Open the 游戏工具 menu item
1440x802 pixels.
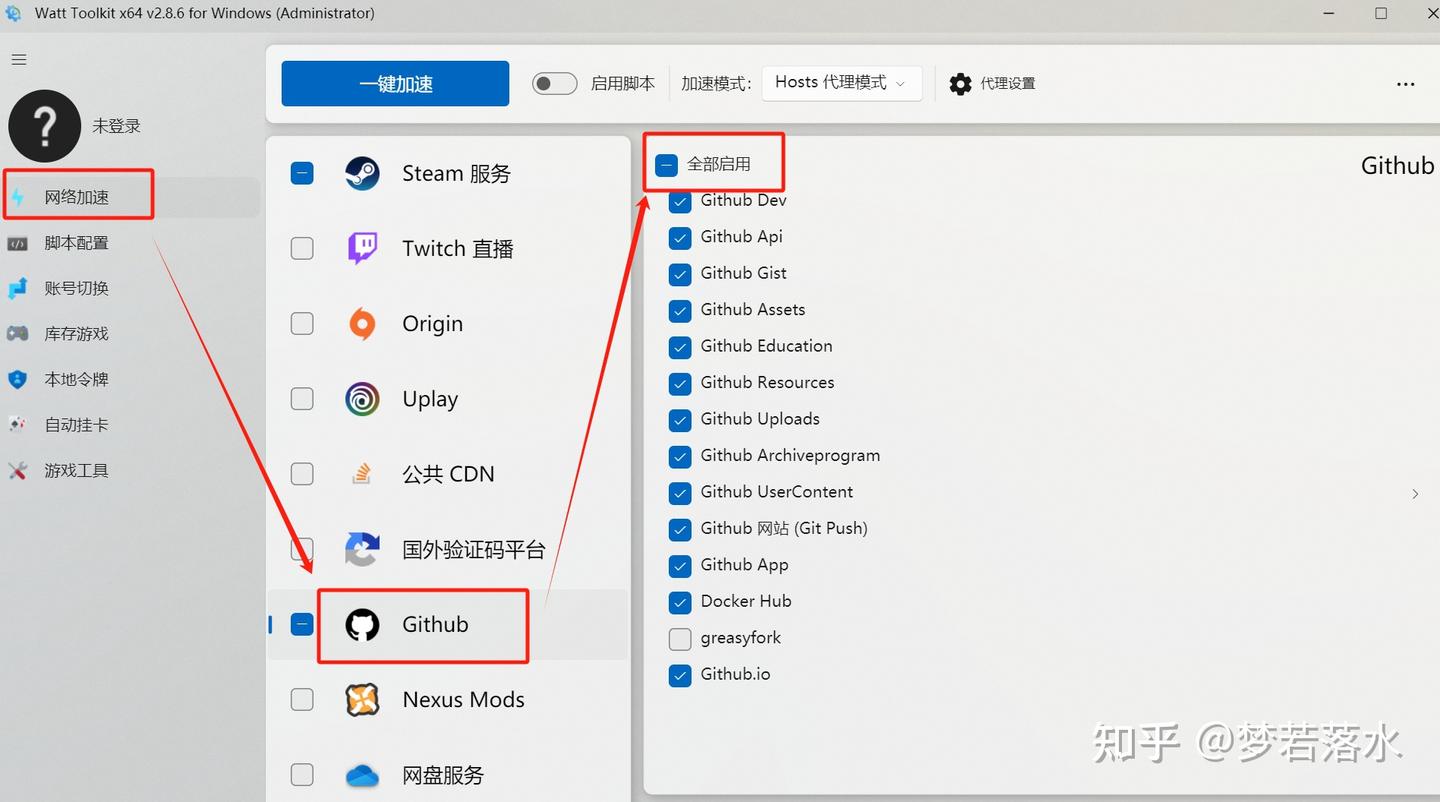pyautogui.click(x=131, y=470)
